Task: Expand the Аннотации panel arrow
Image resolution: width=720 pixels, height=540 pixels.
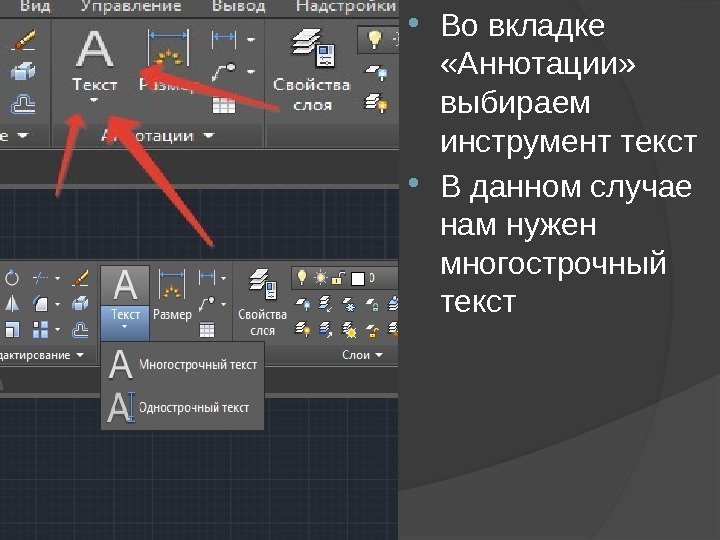Action: 209,135
